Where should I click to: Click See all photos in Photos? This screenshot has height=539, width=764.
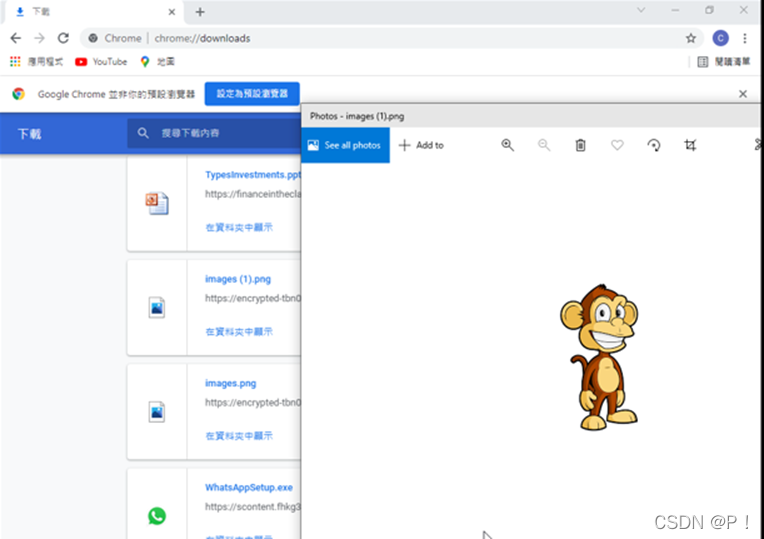345,145
